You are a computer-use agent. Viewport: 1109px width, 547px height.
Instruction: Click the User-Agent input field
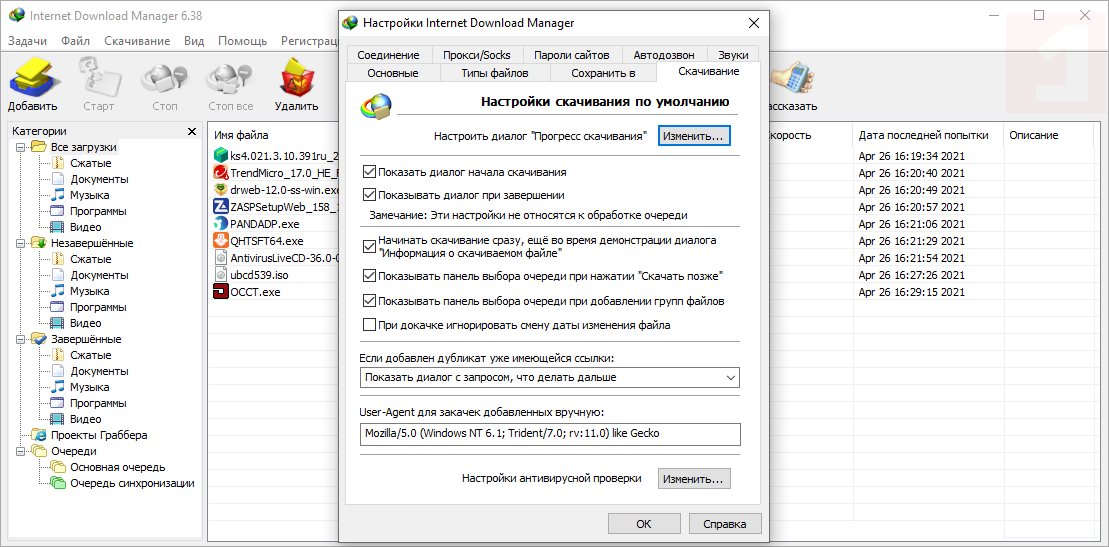click(x=550, y=433)
